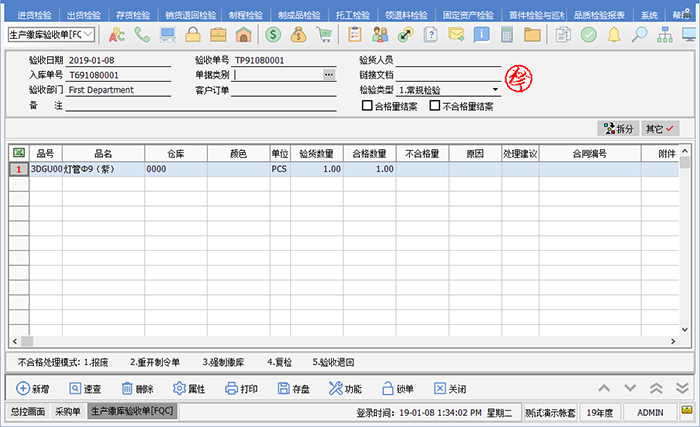The height and width of the screenshot is (427, 700).
Task: Click the money bag toolbar icon
Action: pyautogui.click(x=298, y=35)
